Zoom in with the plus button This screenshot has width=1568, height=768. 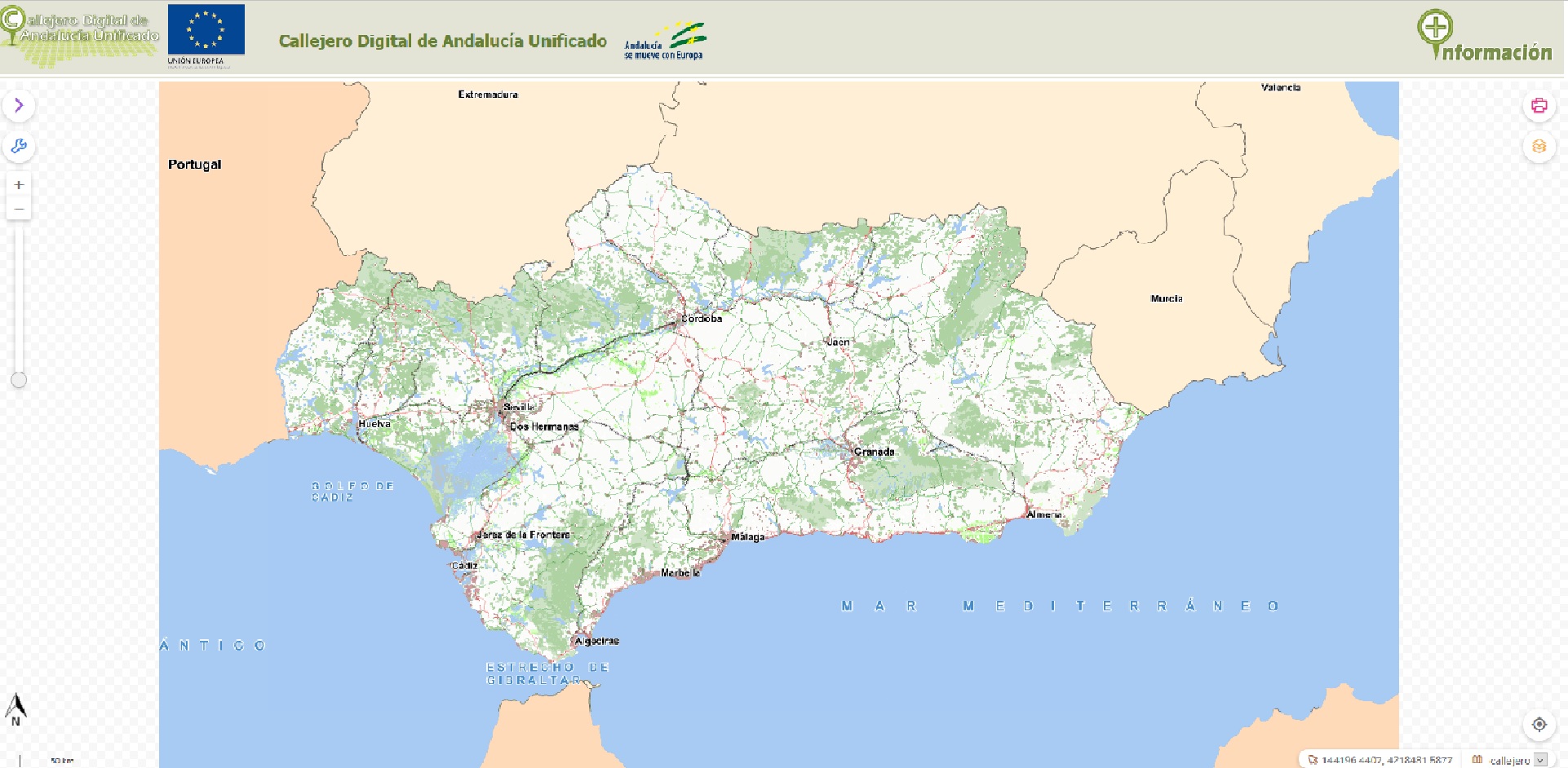[x=19, y=185]
